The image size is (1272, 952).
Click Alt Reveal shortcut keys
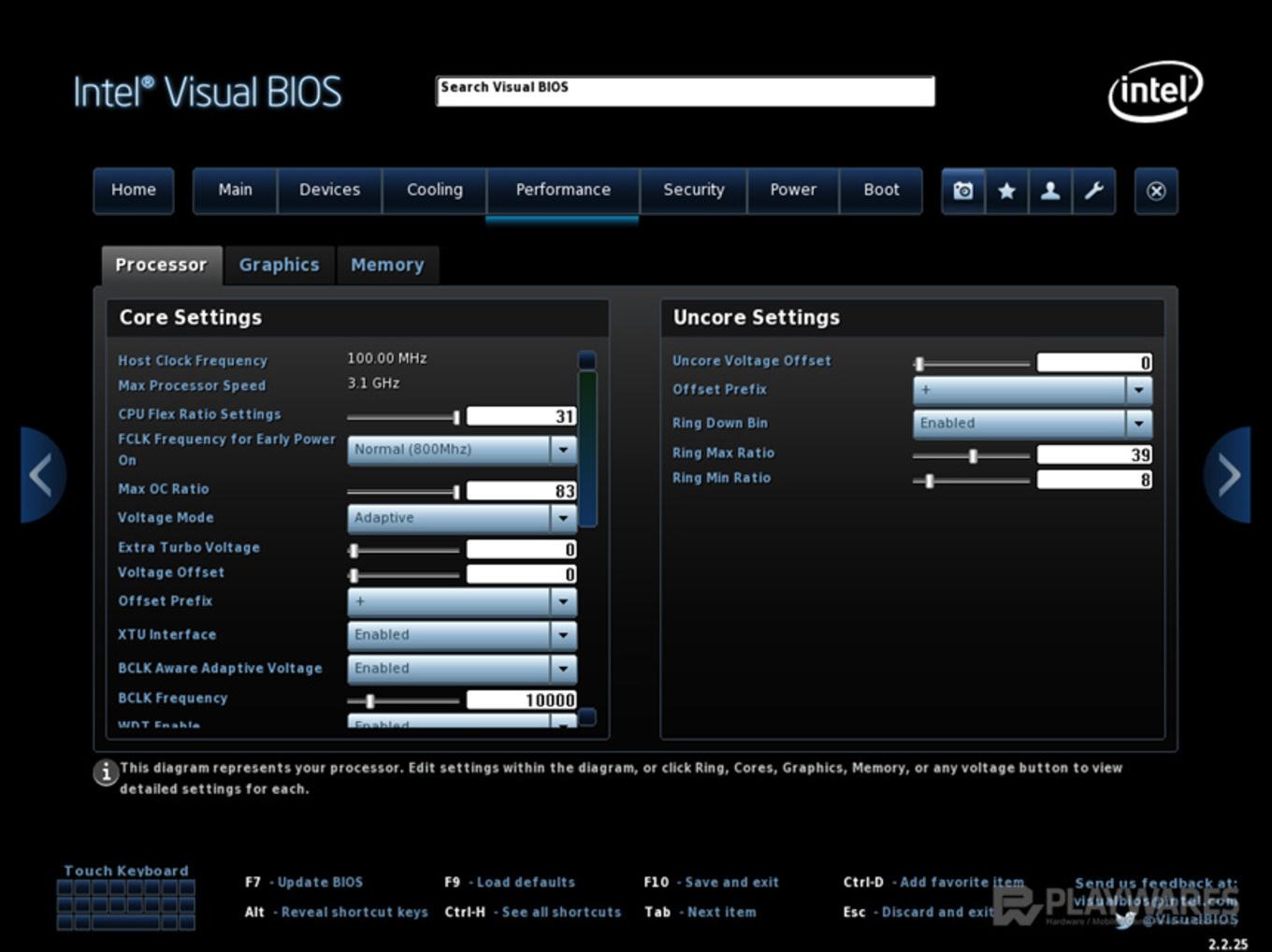click(x=337, y=912)
